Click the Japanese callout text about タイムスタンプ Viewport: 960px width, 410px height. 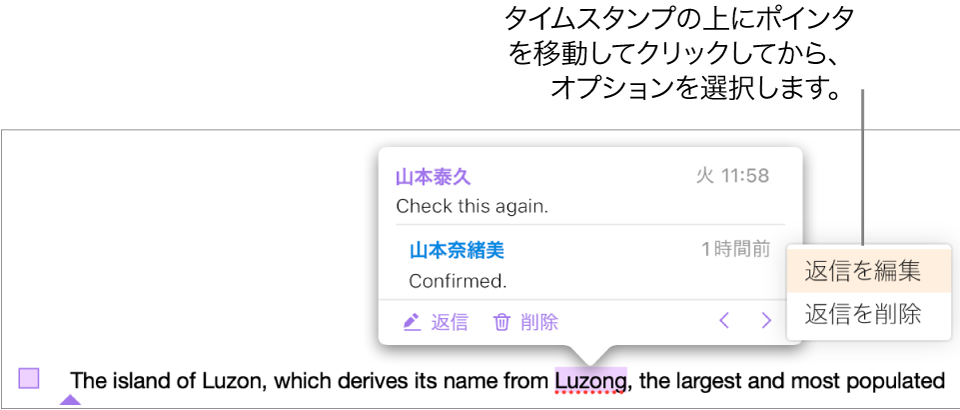click(678, 54)
